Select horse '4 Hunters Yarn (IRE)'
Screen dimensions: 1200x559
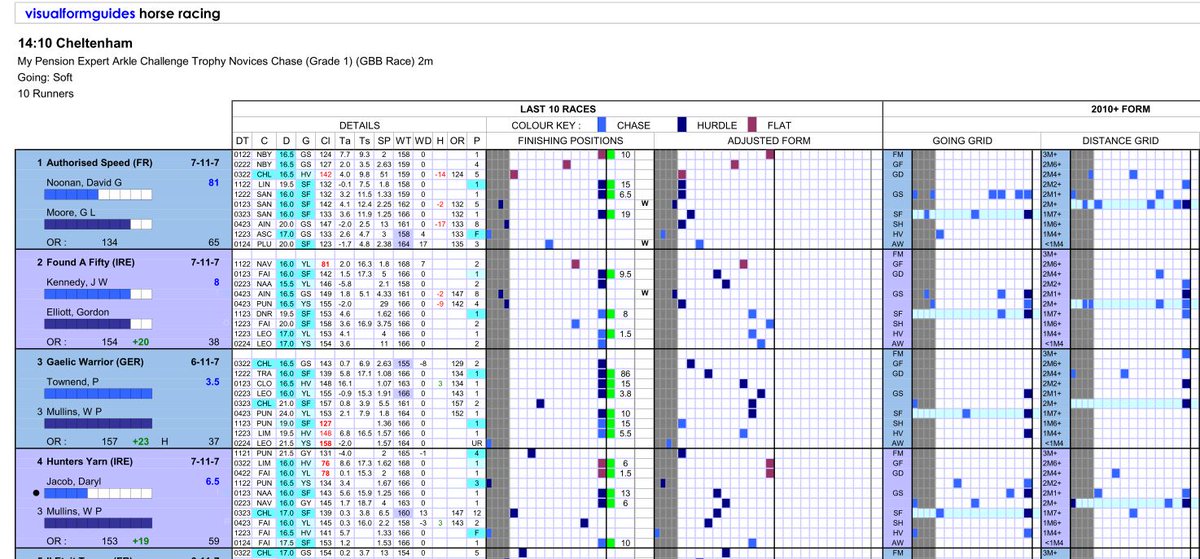tap(83, 462)
